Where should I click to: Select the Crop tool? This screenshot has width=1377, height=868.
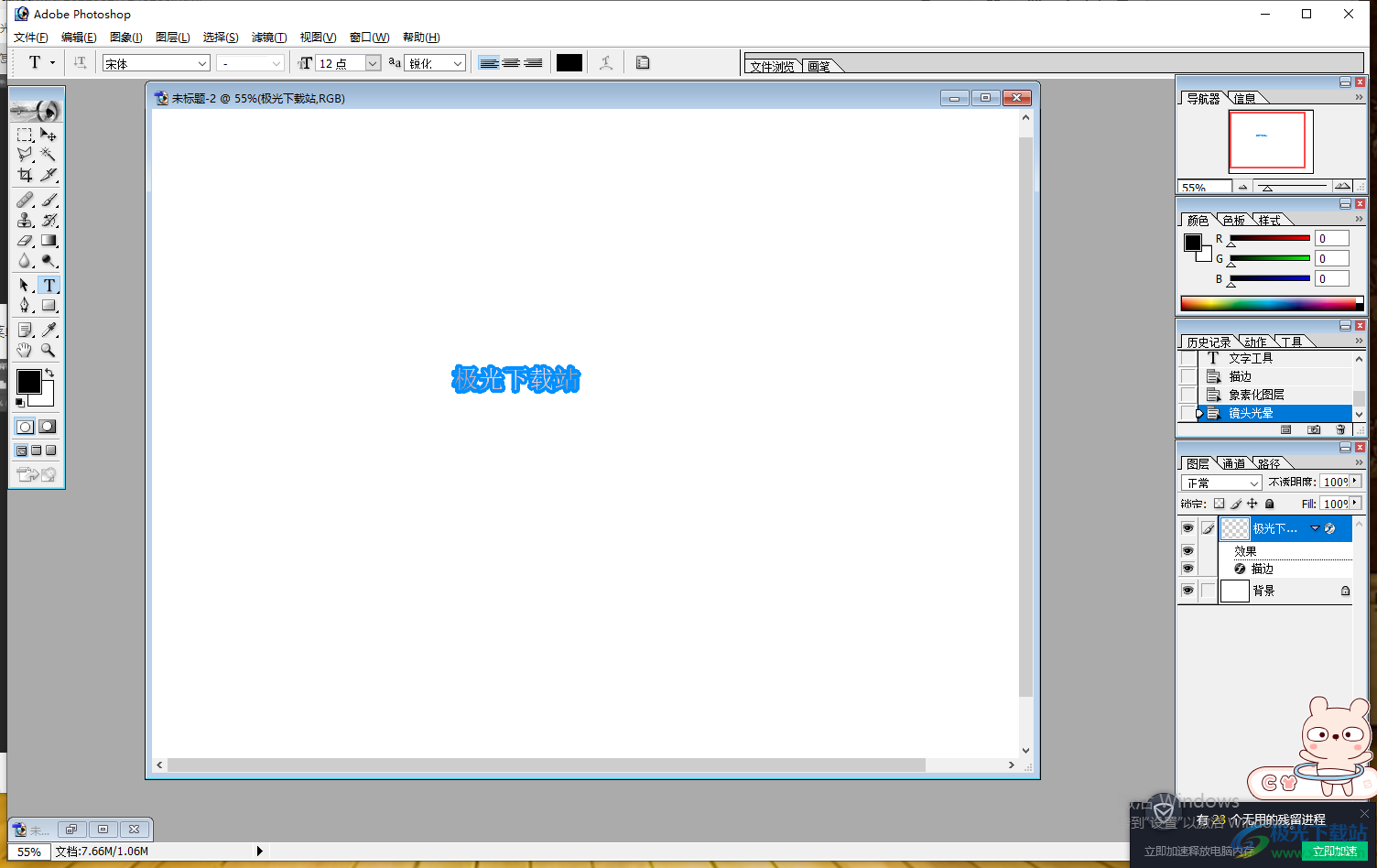[25, 175]
